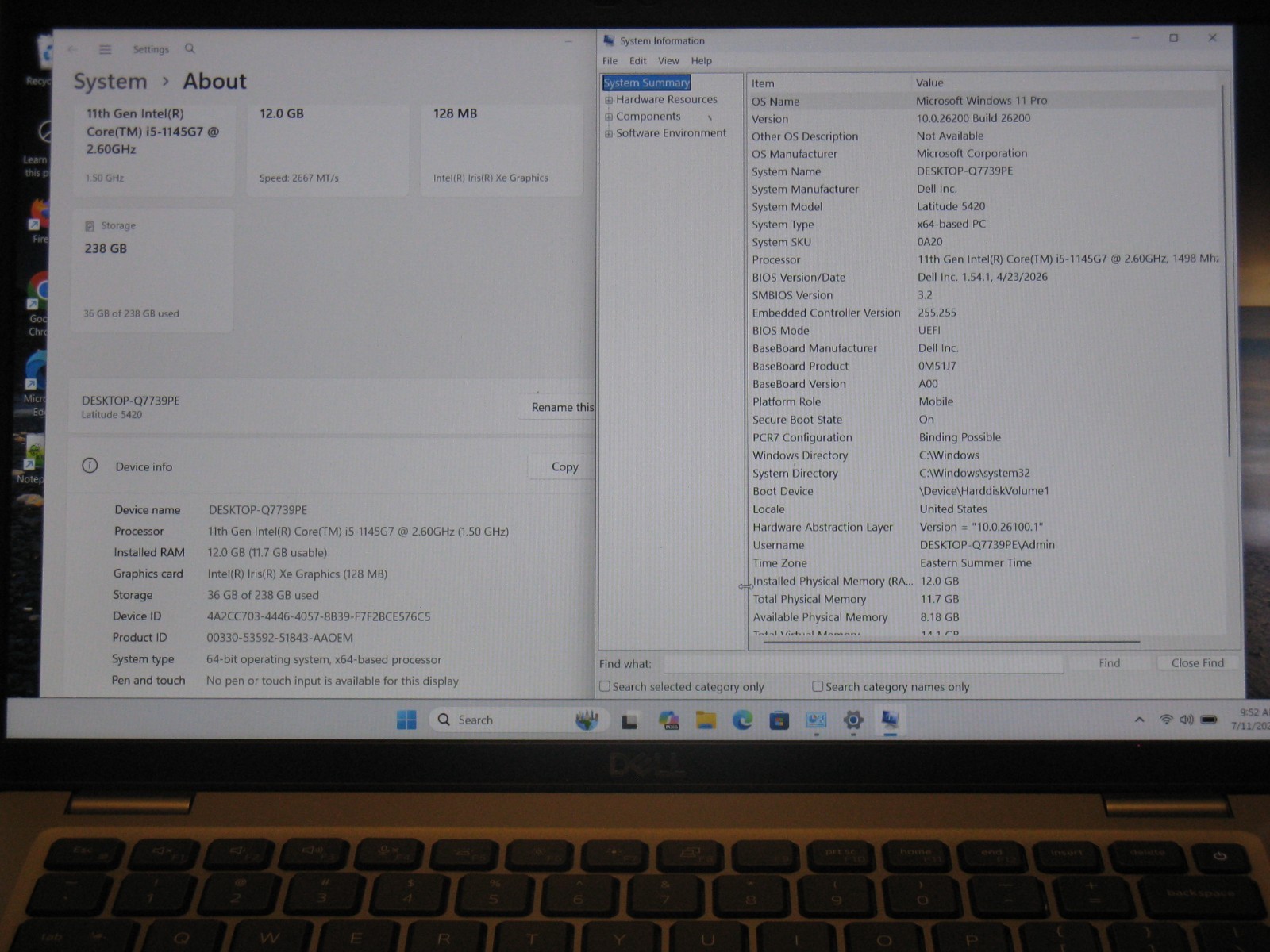This screenshot has width=1270, height=952.
Task: Open File Explorer from the taskbar
Action: tap(706, 720)
